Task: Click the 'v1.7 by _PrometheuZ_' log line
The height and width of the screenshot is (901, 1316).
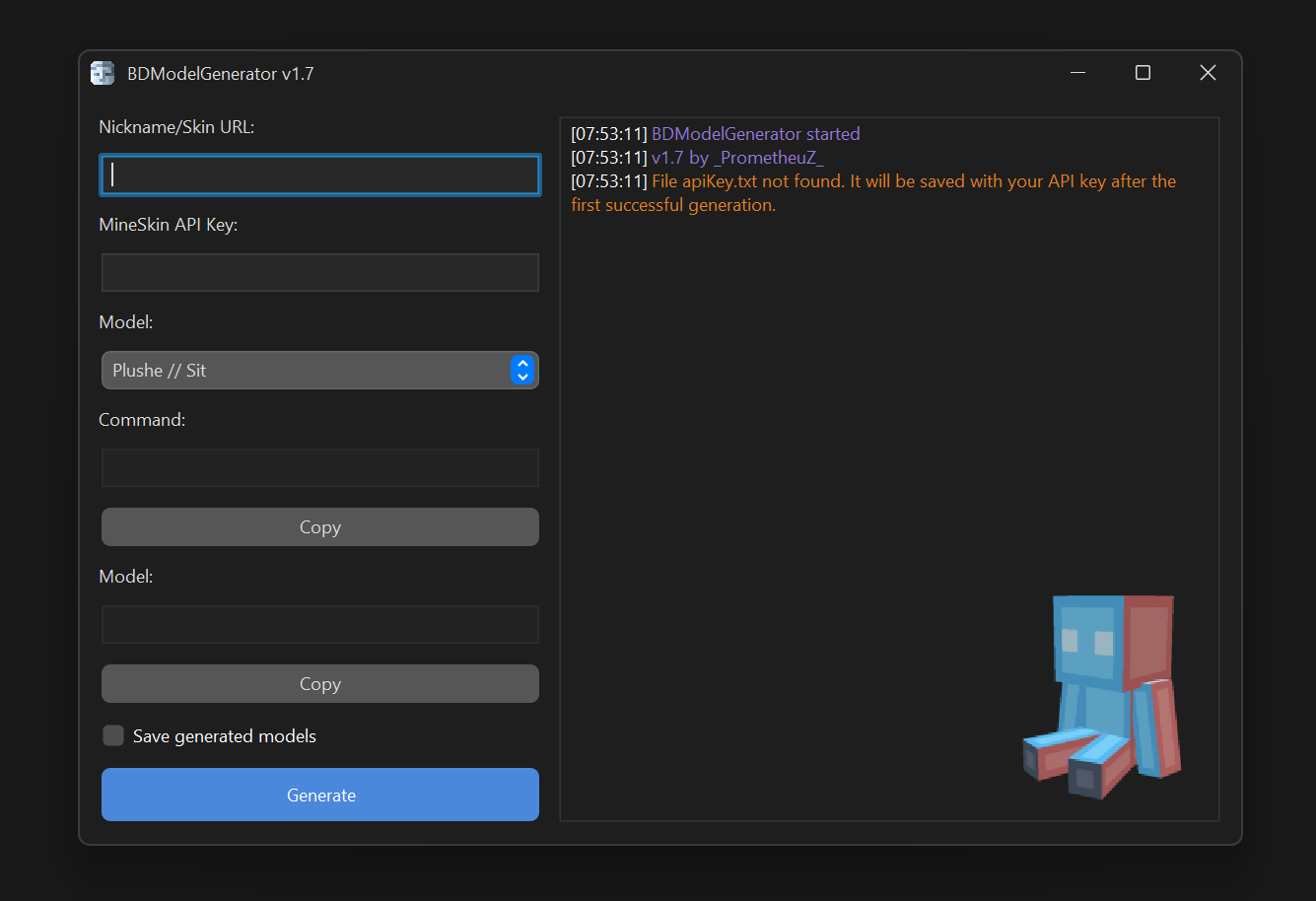Action: point(697,158)
